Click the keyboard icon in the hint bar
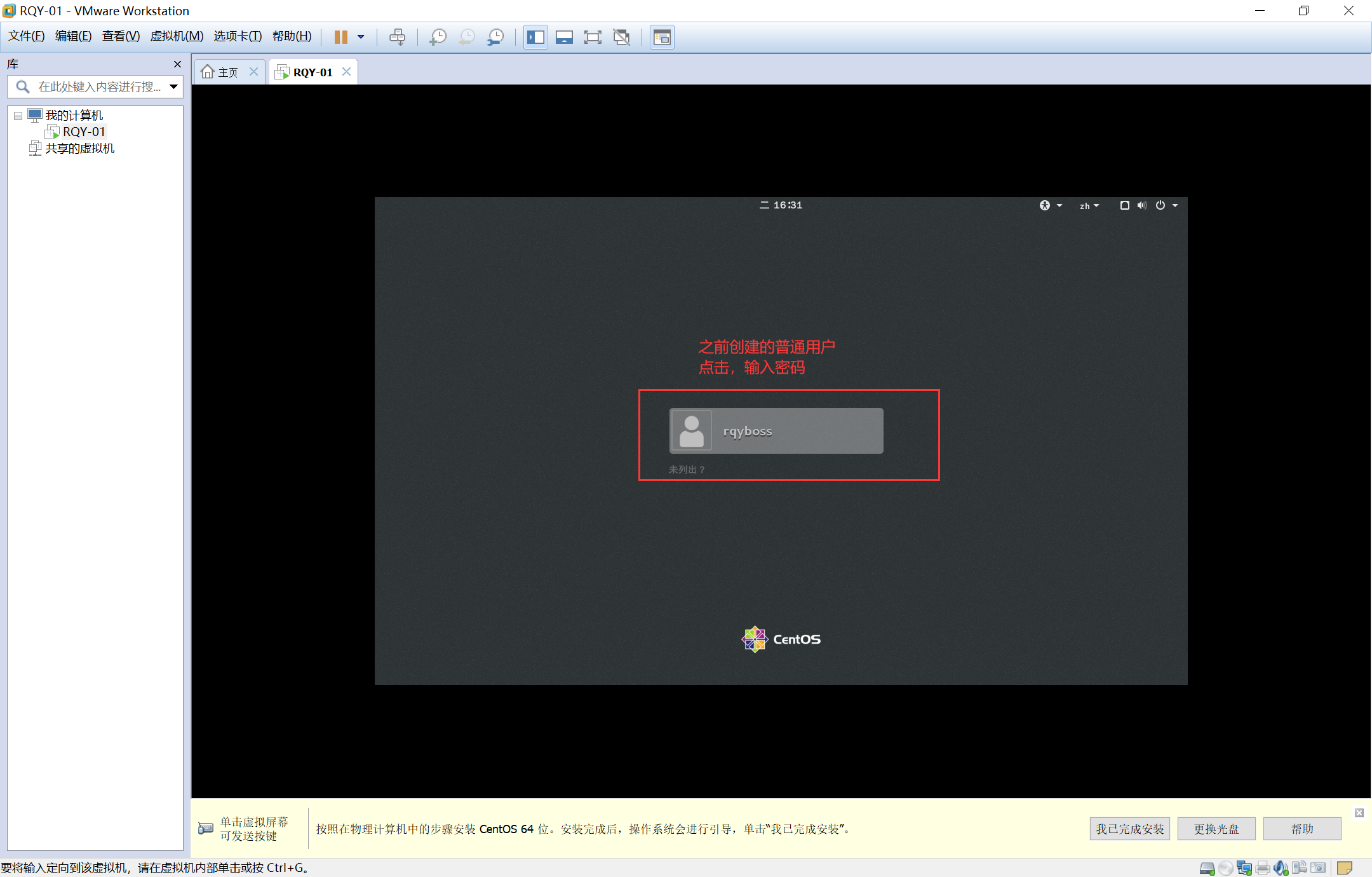Image resolution: width=1372 pixels, height=877 pixels. tap(206, 829)
